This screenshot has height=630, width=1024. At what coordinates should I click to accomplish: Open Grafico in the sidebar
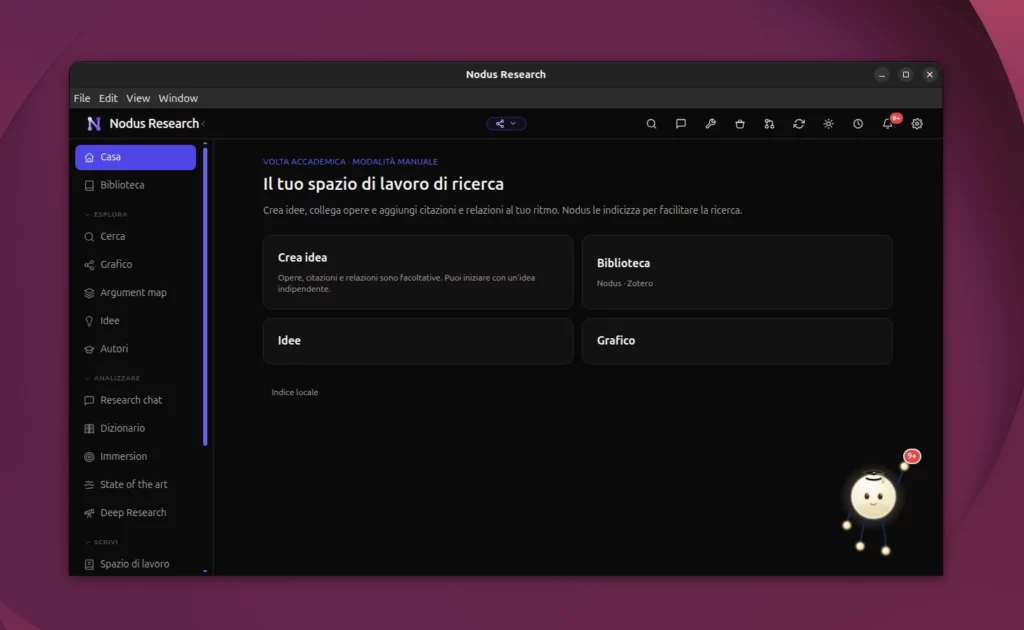(x=135, y=264)
